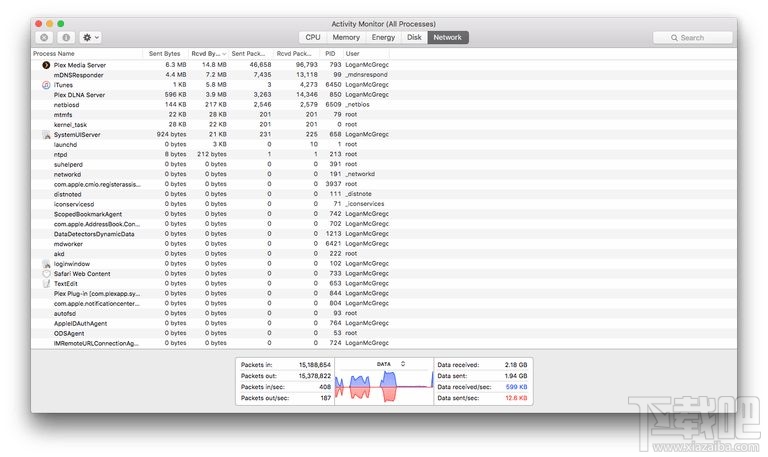Click the TextEdit app icon
Image resolution: width=768 pixels, height=457 pixels.
pyautogui.click(x=46, y=284)
